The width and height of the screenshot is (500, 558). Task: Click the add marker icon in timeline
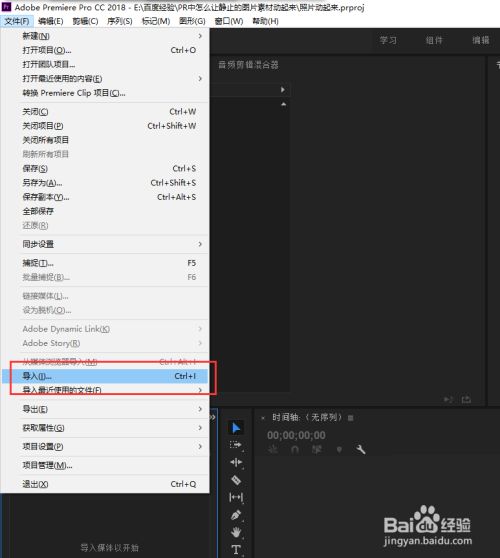tap(339, 450)
